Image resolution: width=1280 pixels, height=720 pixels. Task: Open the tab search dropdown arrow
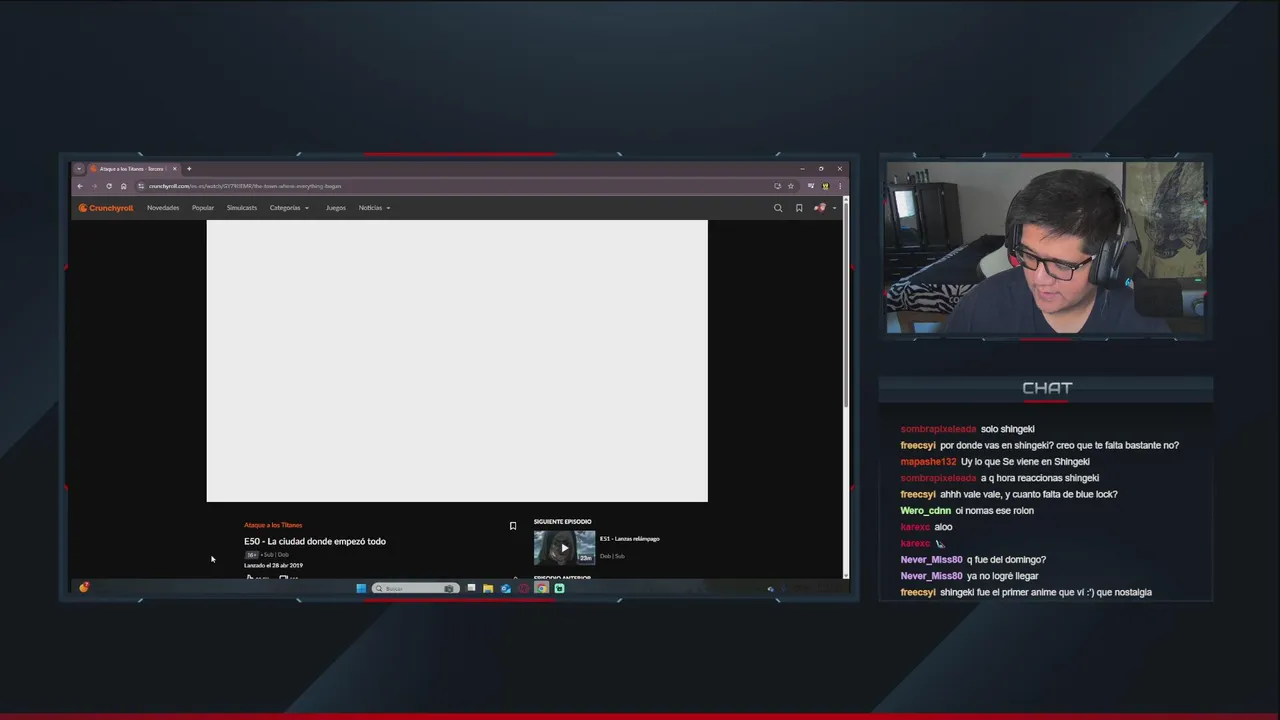pyautogui.click(x=79, y=169)
